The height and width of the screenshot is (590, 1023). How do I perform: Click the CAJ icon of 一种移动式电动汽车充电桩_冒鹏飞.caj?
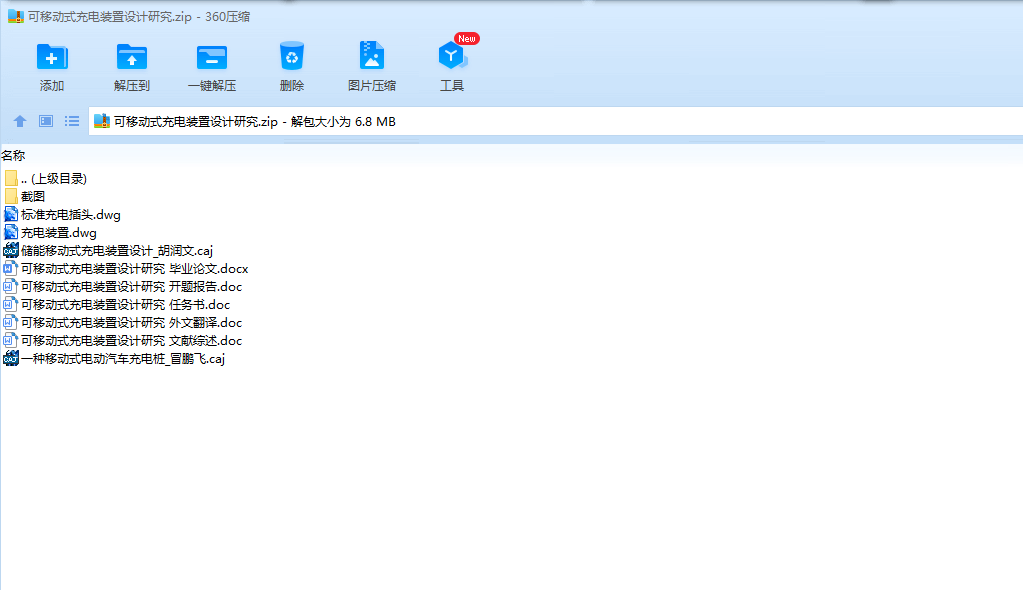(x=11, y=358)
